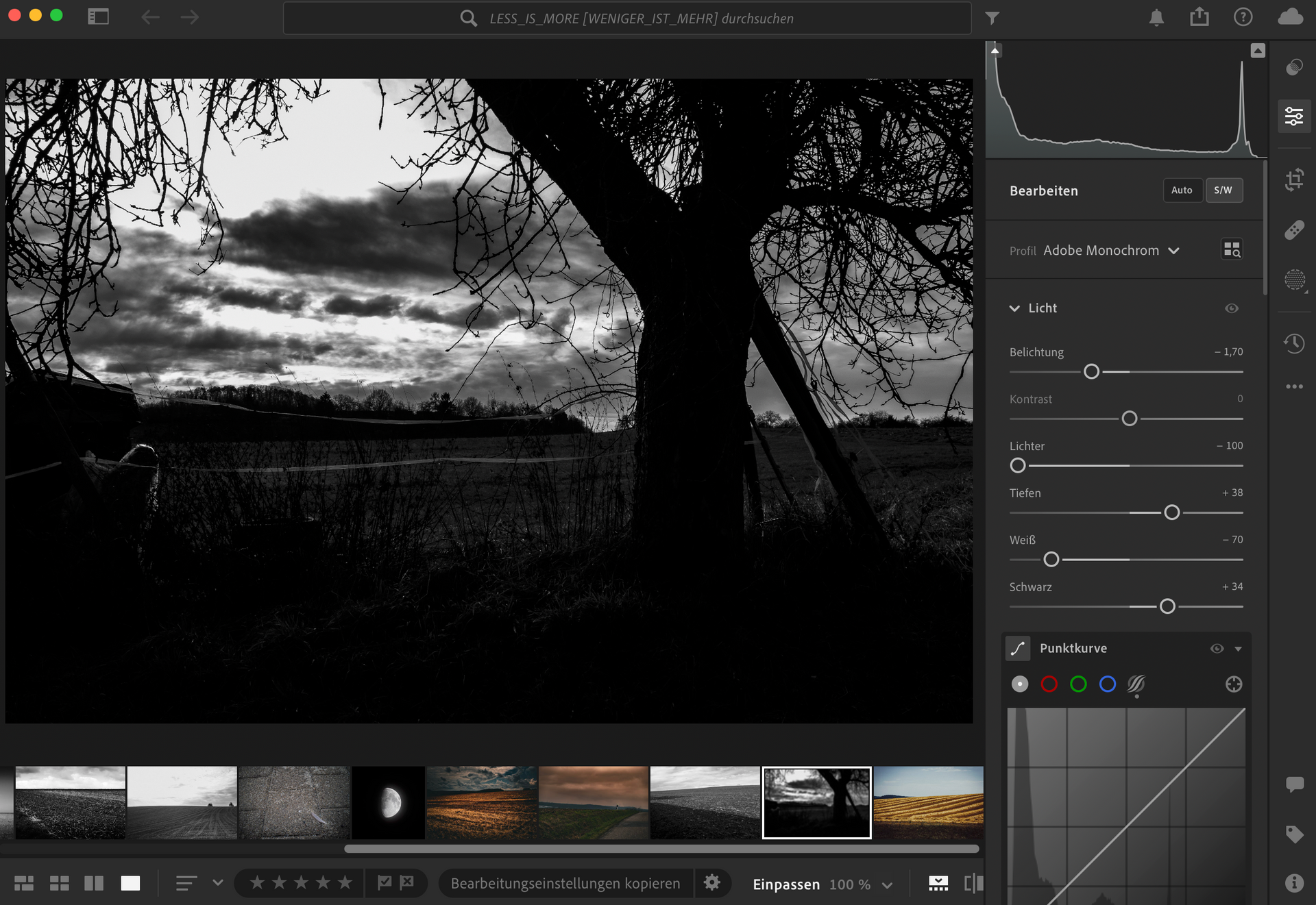Screen dimensions: 1316x905
Task: Toggle Punktkurve visibility eye
Action: pos(1217,648)
